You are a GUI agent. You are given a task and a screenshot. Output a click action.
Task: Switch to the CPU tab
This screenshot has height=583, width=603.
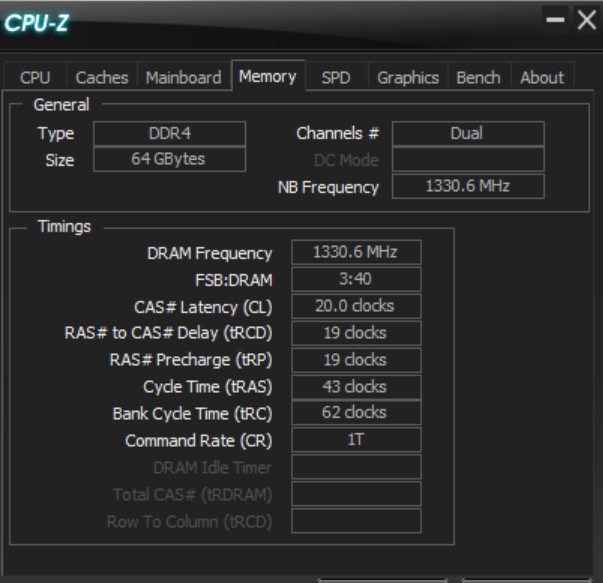click(35, 77)
